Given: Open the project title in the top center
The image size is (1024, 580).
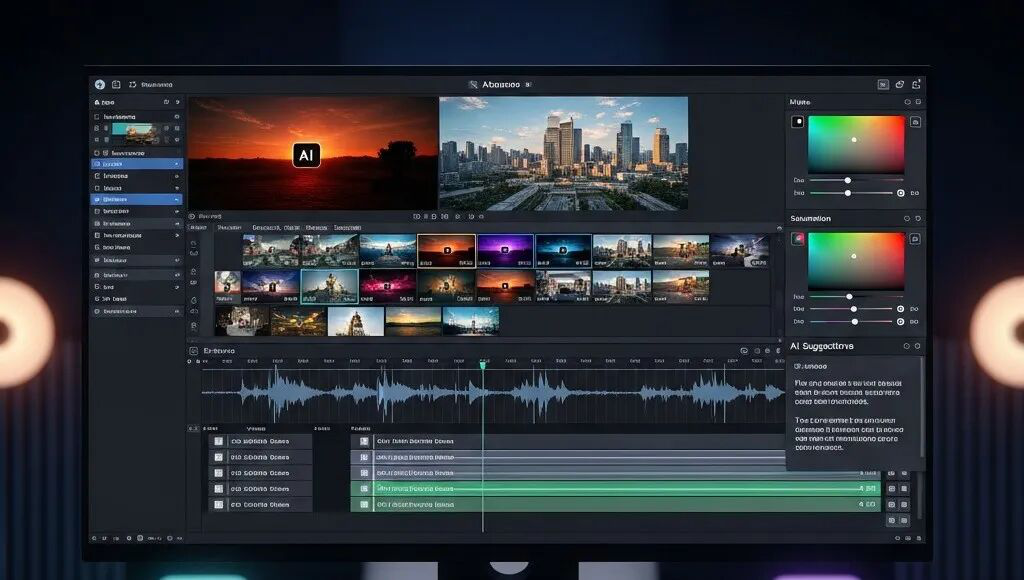Looking at the screenshot, I should [501, 84].
